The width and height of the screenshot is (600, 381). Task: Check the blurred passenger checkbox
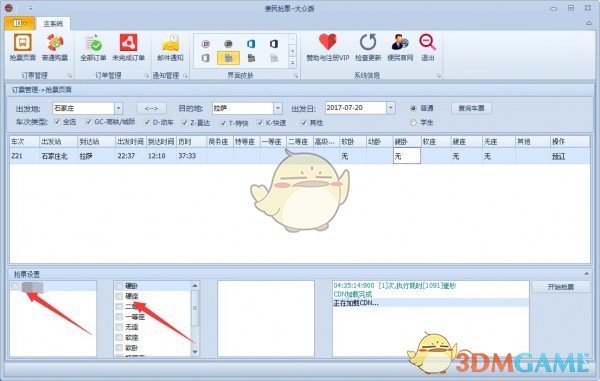(x=15, y=286)
